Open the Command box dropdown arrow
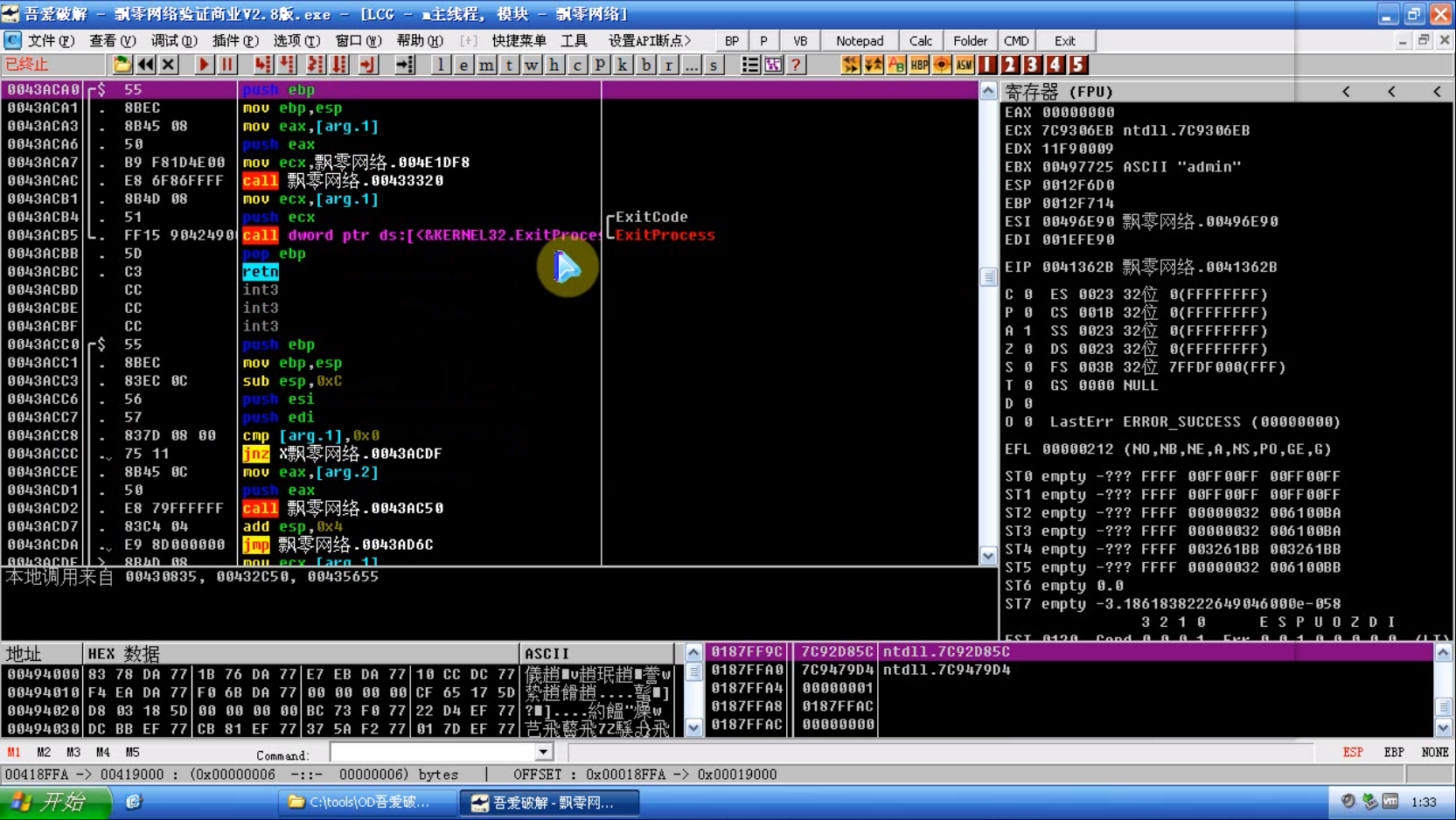Image resolution: width=1456 pixels, height=820 pixels. [543, 752]
